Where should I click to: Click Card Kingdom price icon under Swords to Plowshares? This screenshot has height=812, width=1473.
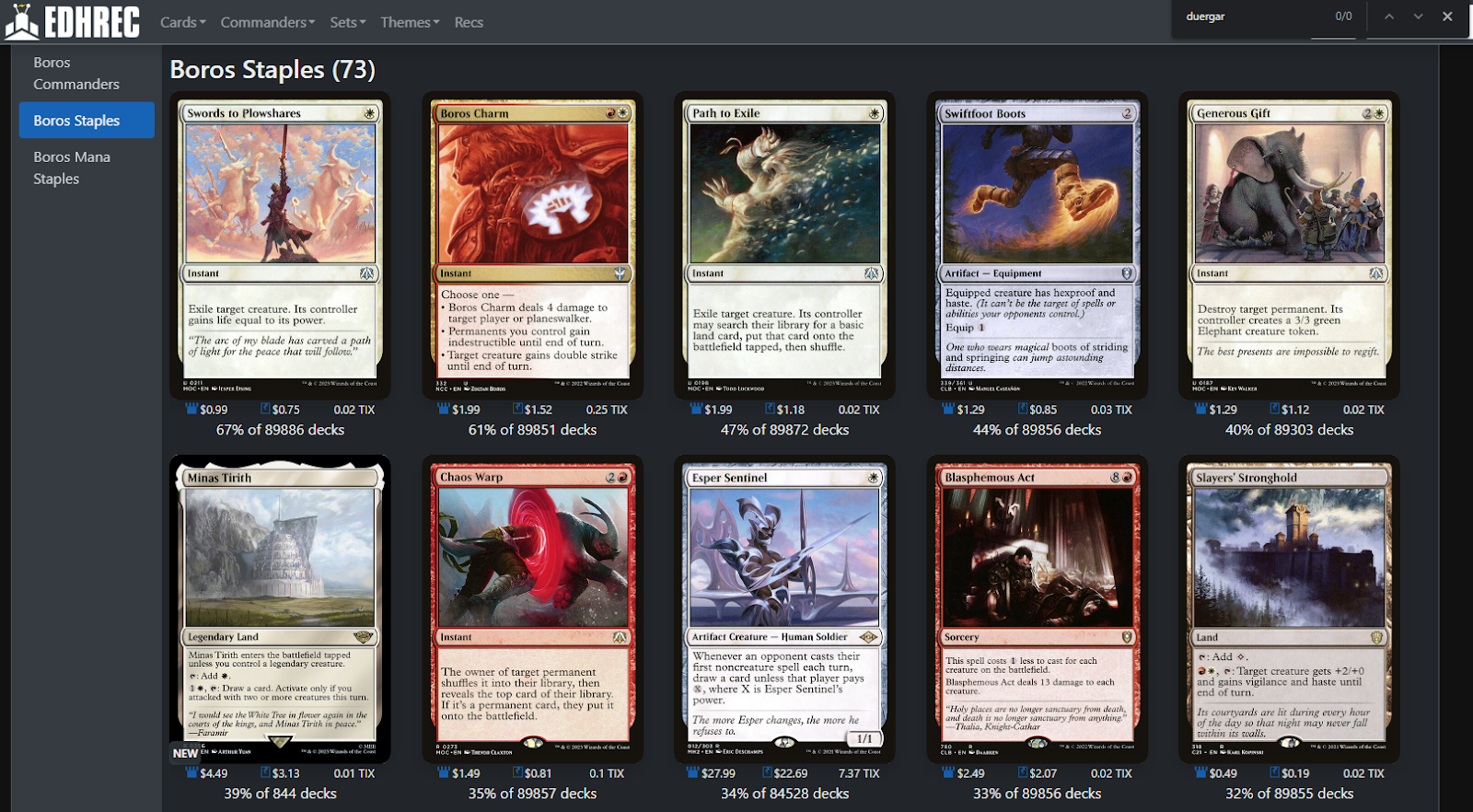191,409
